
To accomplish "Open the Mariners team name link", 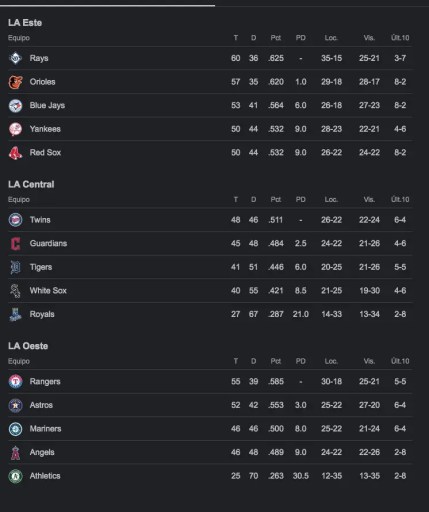I will pyautogui.click(x=45, y=429).
